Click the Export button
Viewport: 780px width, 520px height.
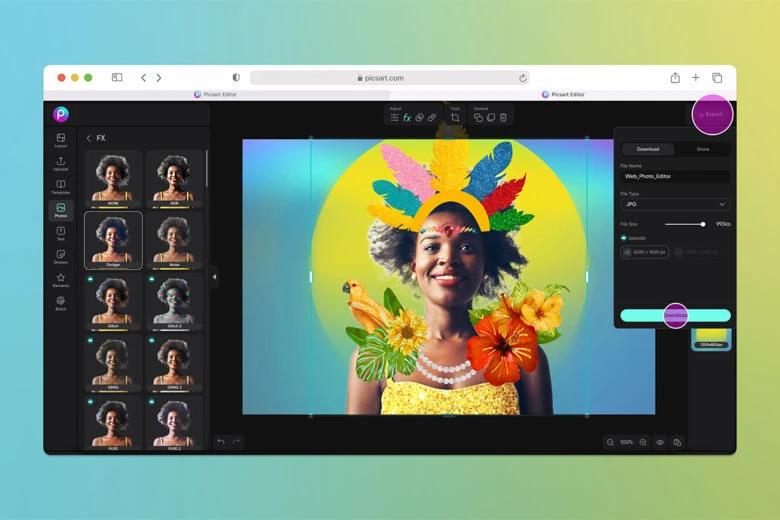pos(711,114)
